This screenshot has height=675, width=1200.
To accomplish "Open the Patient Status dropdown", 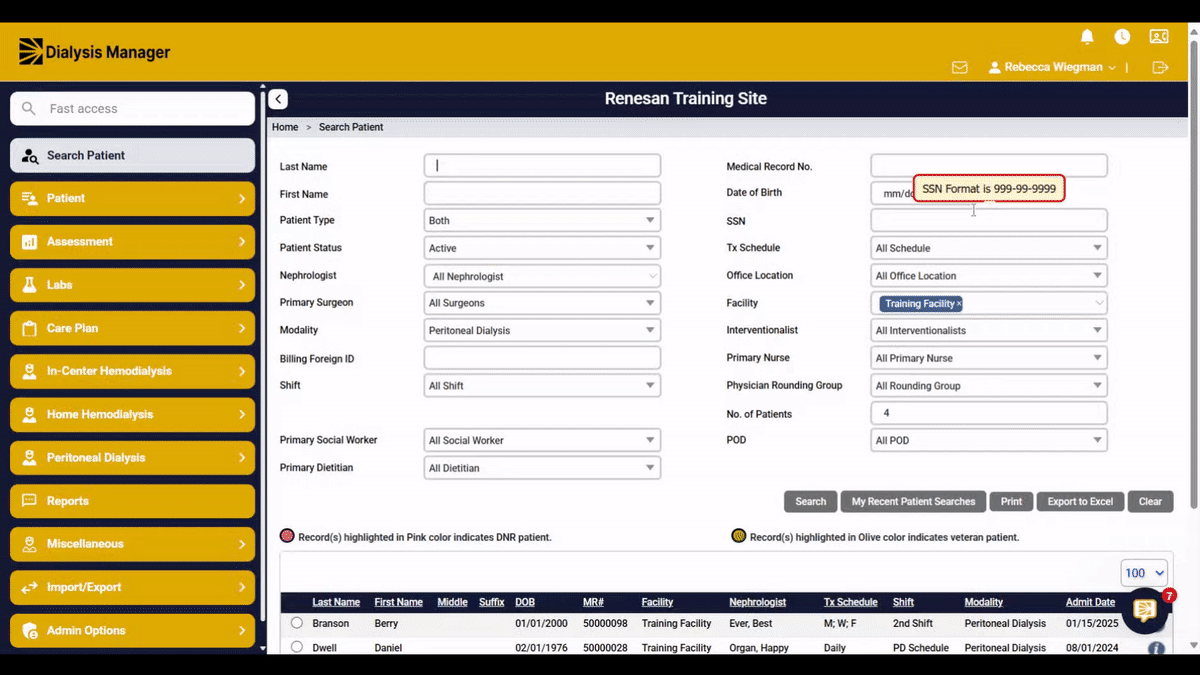I will 542,248.
